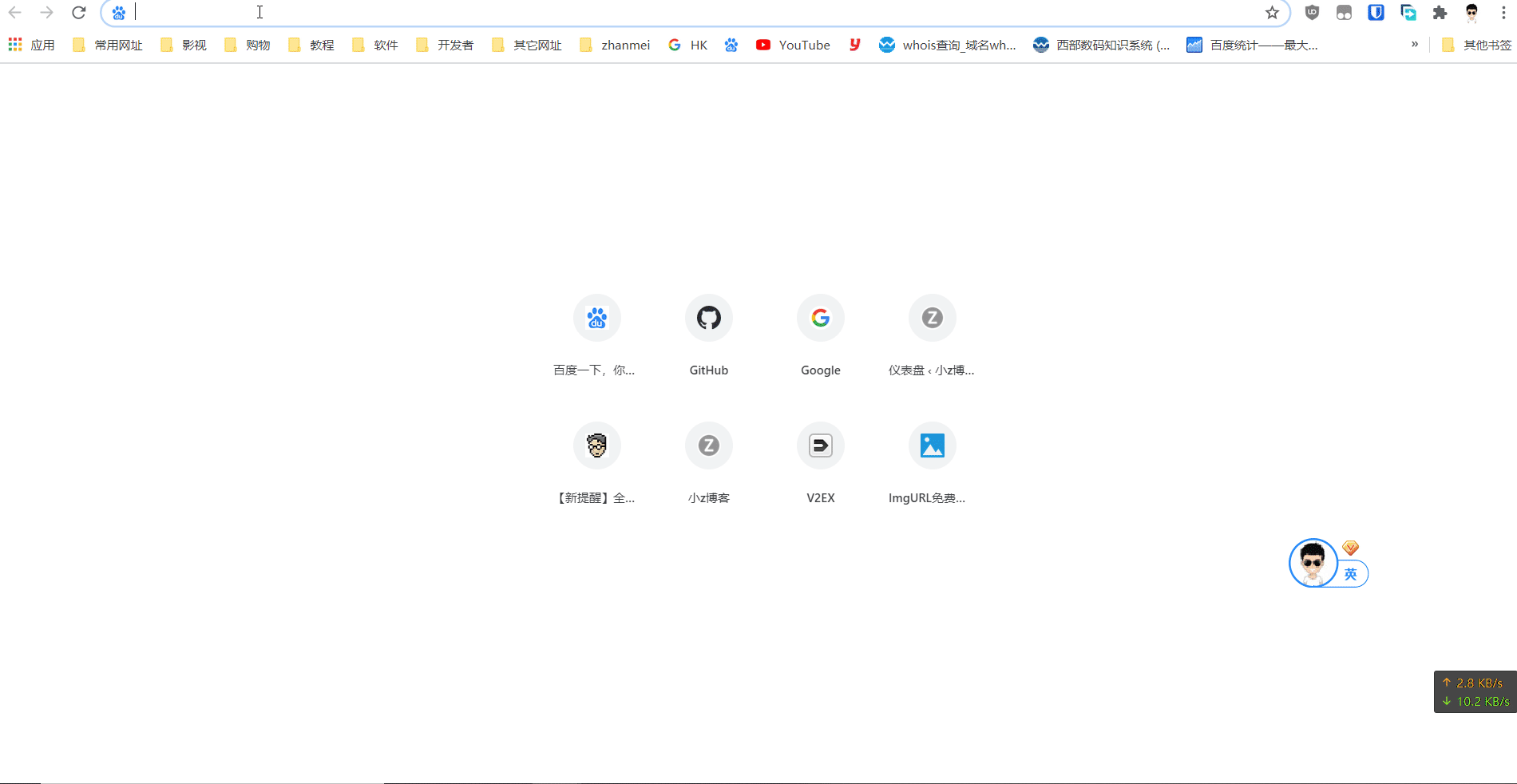Open the GitHub shortcut tile
The height and width of the screenshot is (784, 1517).
click(708, 318)
